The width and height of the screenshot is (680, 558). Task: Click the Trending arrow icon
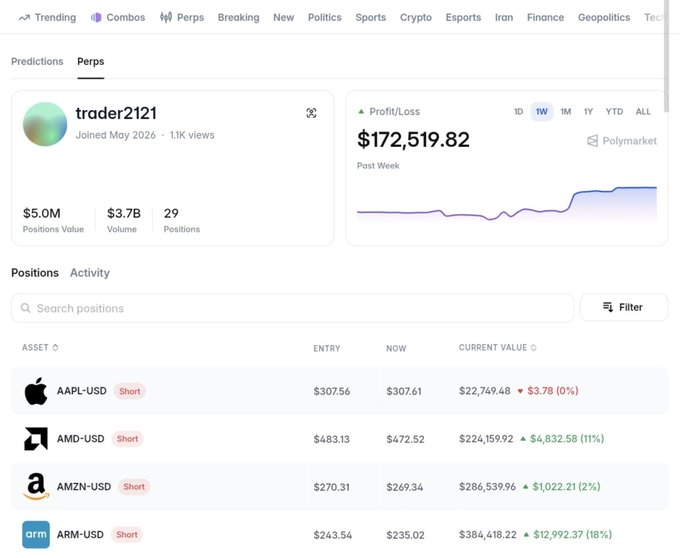click(24, 18)
